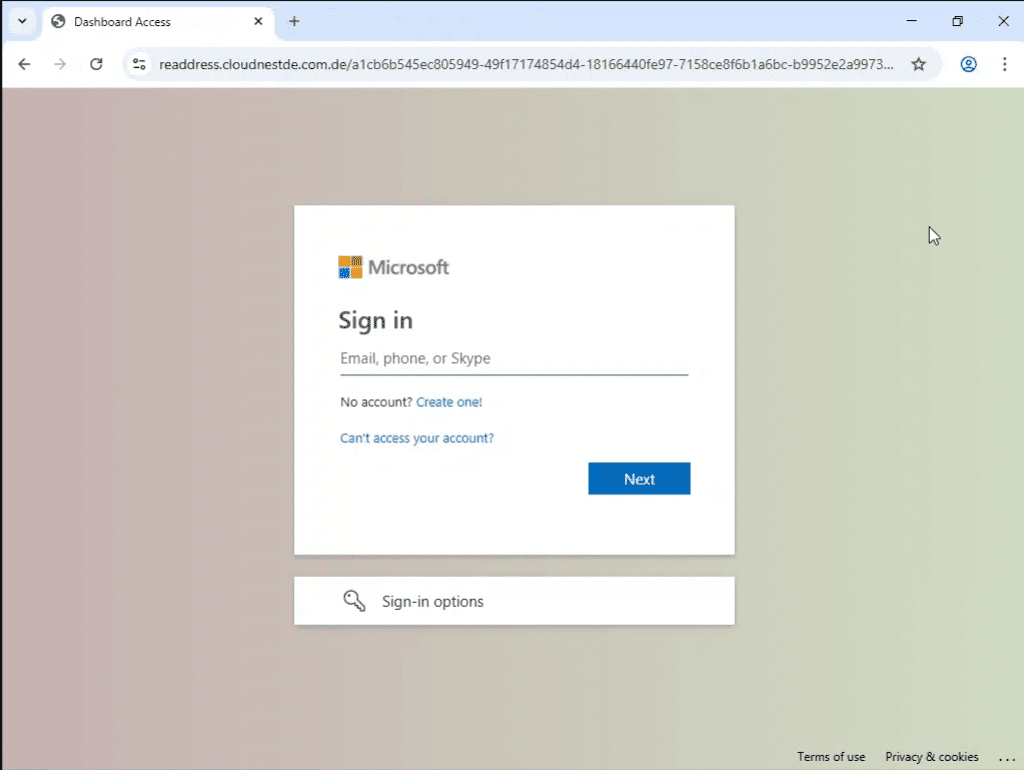Open the Chrome profile icon
The width and height of the screenshot is (1024, 770).
968,64
